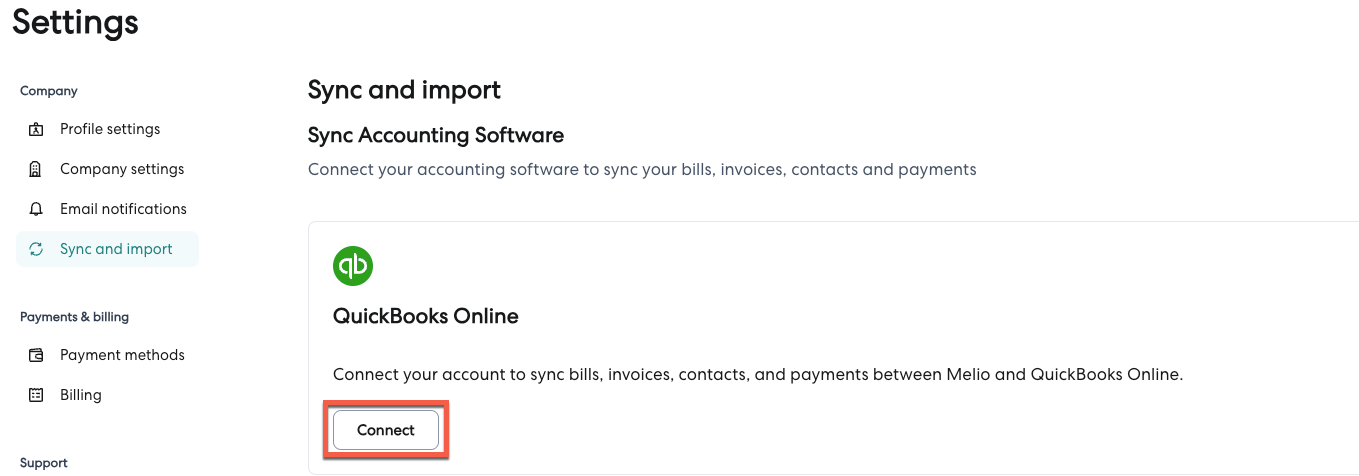Go to Company settings label
1359x476 pixels.
click(122, 169)
